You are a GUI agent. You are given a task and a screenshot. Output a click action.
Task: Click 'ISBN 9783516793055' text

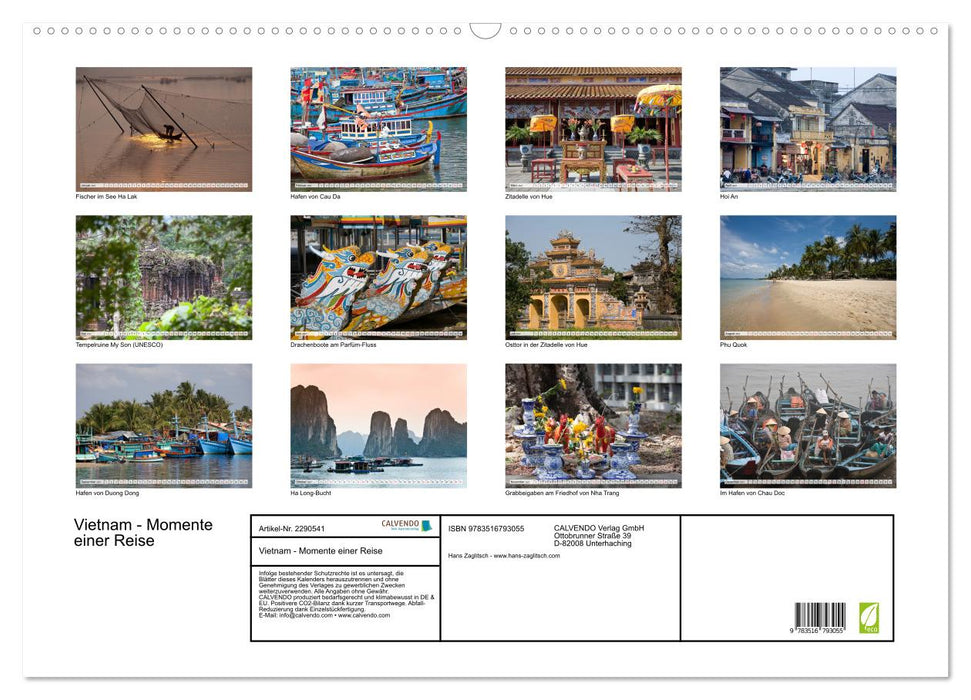click(x=486, y=528)
